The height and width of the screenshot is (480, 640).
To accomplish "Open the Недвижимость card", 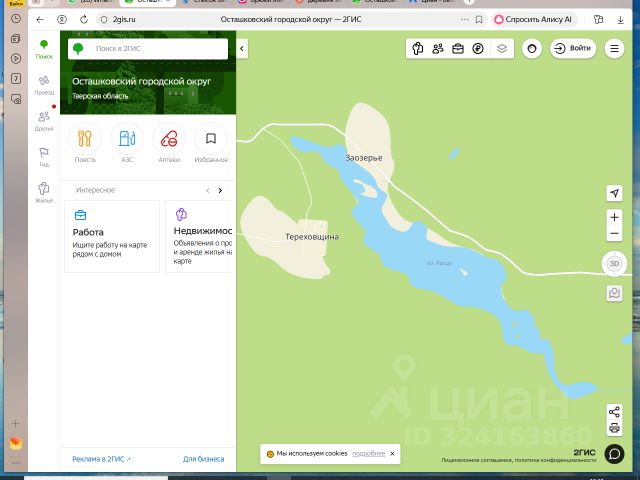I will click(x=201, y=236).
